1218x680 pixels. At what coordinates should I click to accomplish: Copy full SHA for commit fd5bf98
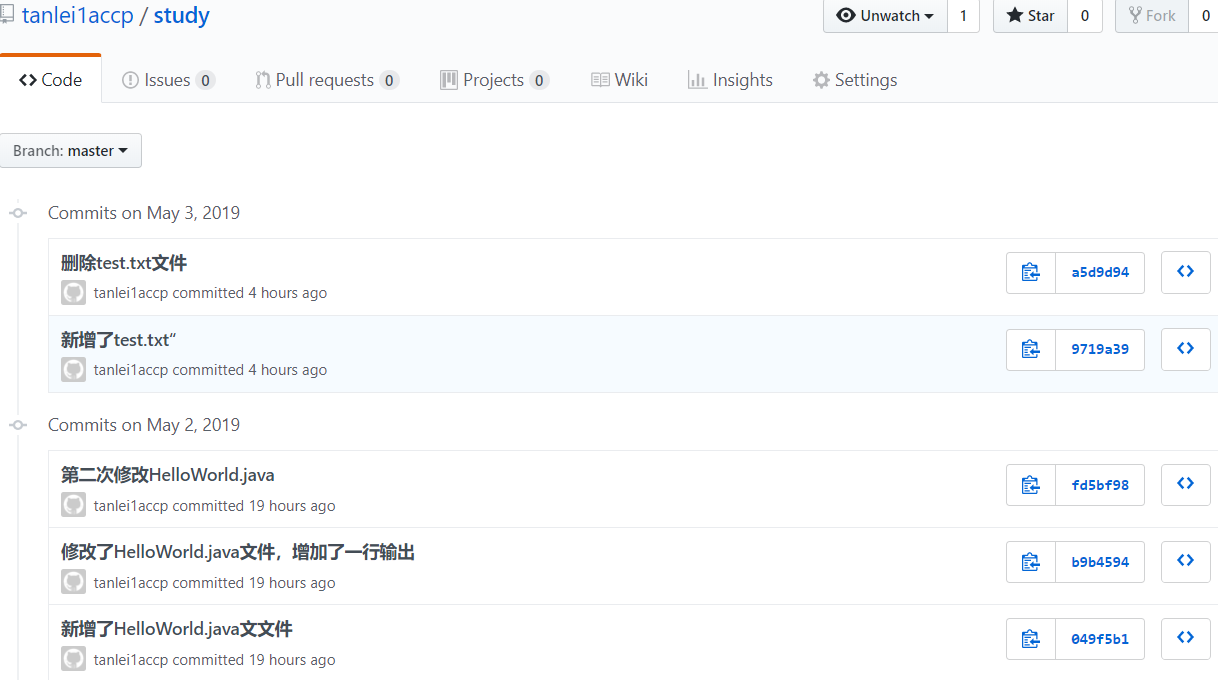click(1031, 485)
